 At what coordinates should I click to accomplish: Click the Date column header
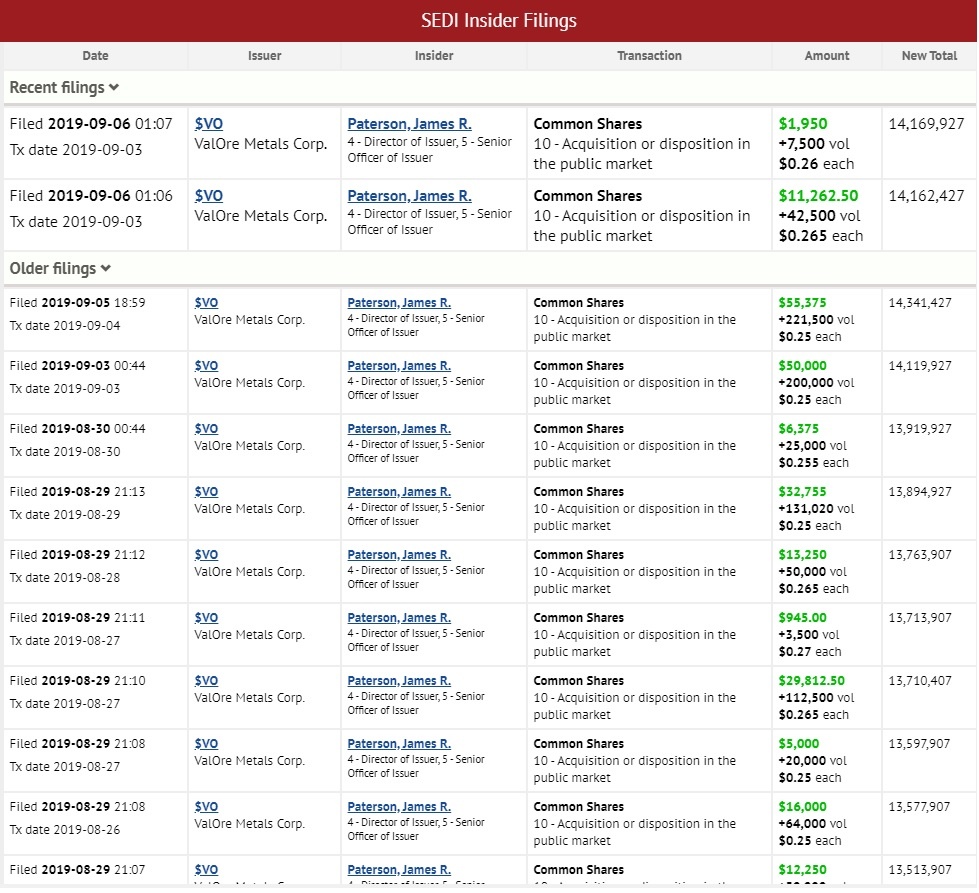(96, 56)
